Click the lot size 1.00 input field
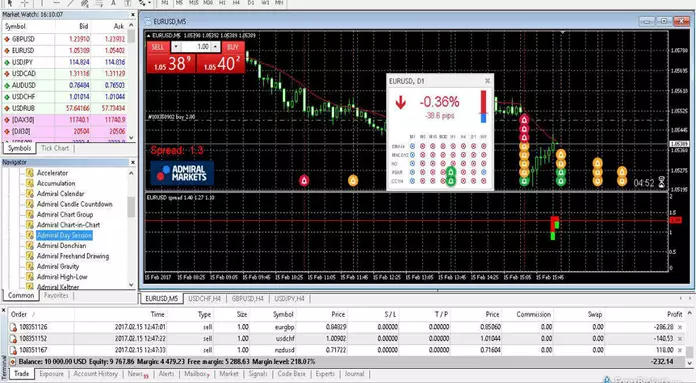The width and height of the screenshot is (696, 383). tap(196, 47)
